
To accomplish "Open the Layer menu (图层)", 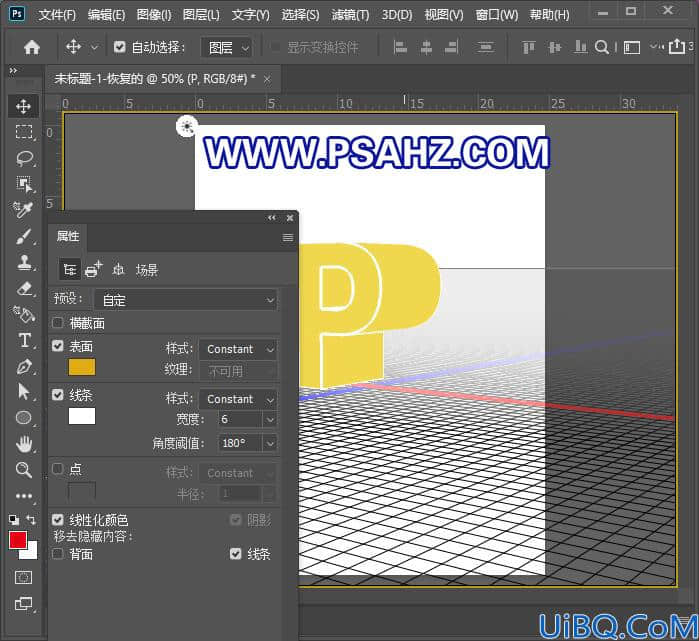I will coord(201,15).
